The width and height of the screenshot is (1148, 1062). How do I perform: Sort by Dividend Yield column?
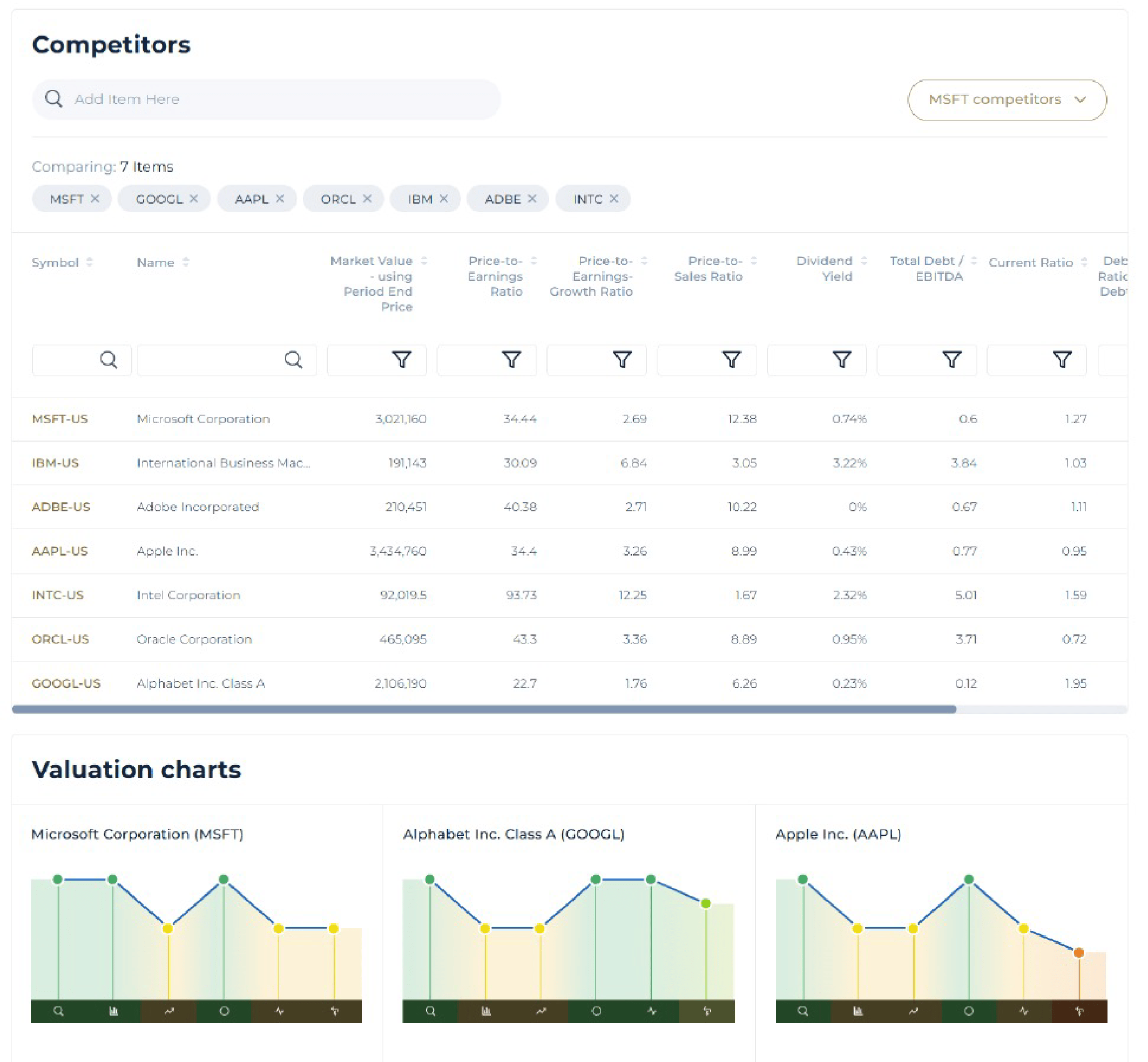864,260
